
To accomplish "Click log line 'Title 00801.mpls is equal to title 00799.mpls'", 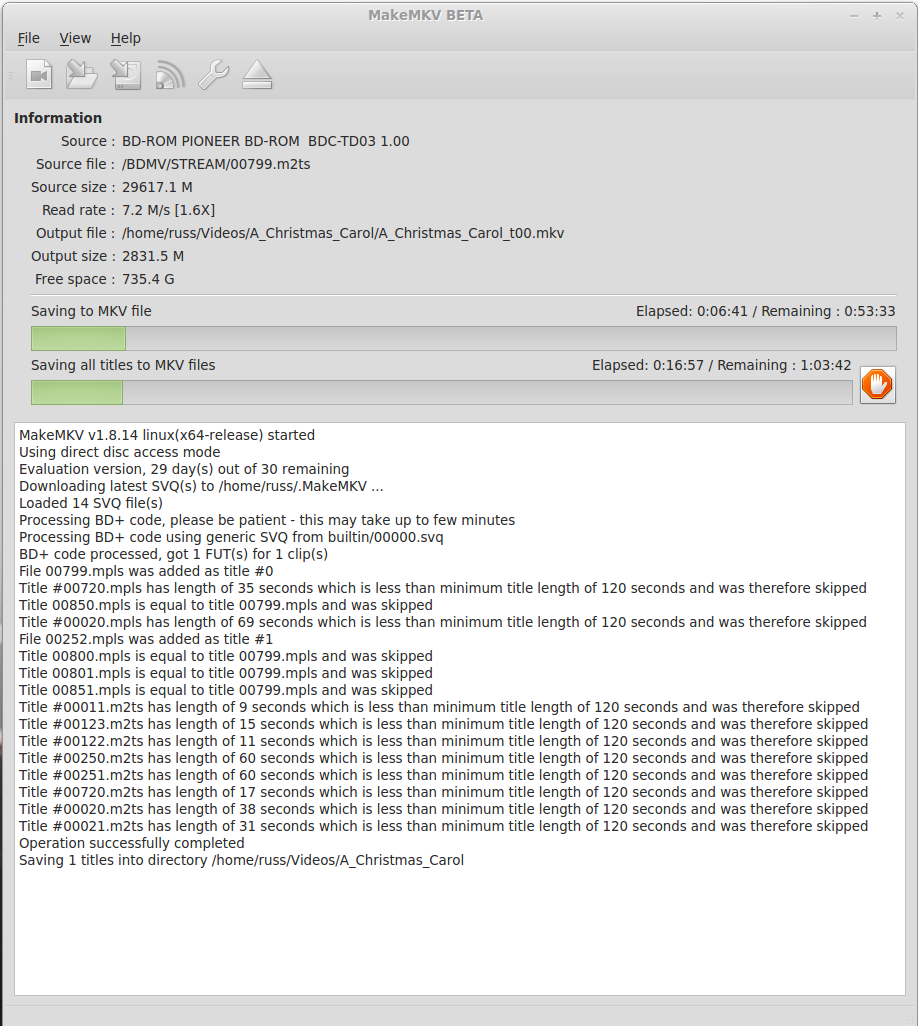I will [x=226, y=673].
